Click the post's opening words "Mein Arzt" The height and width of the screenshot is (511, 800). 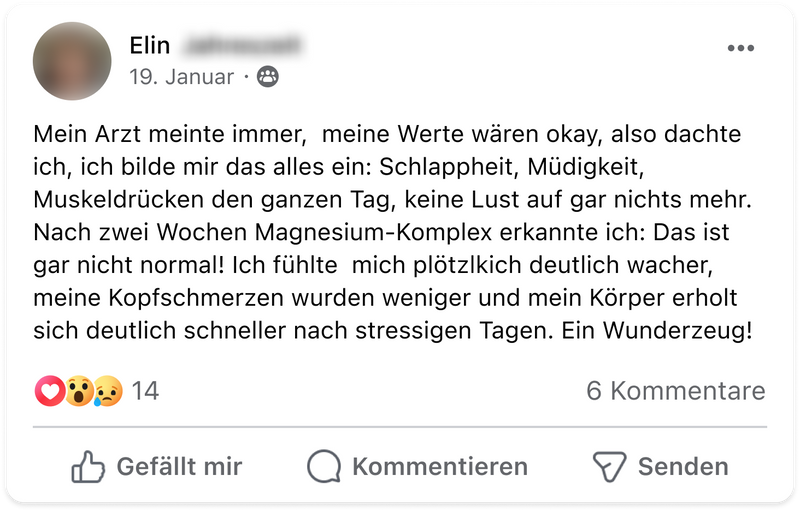point(81,133)
